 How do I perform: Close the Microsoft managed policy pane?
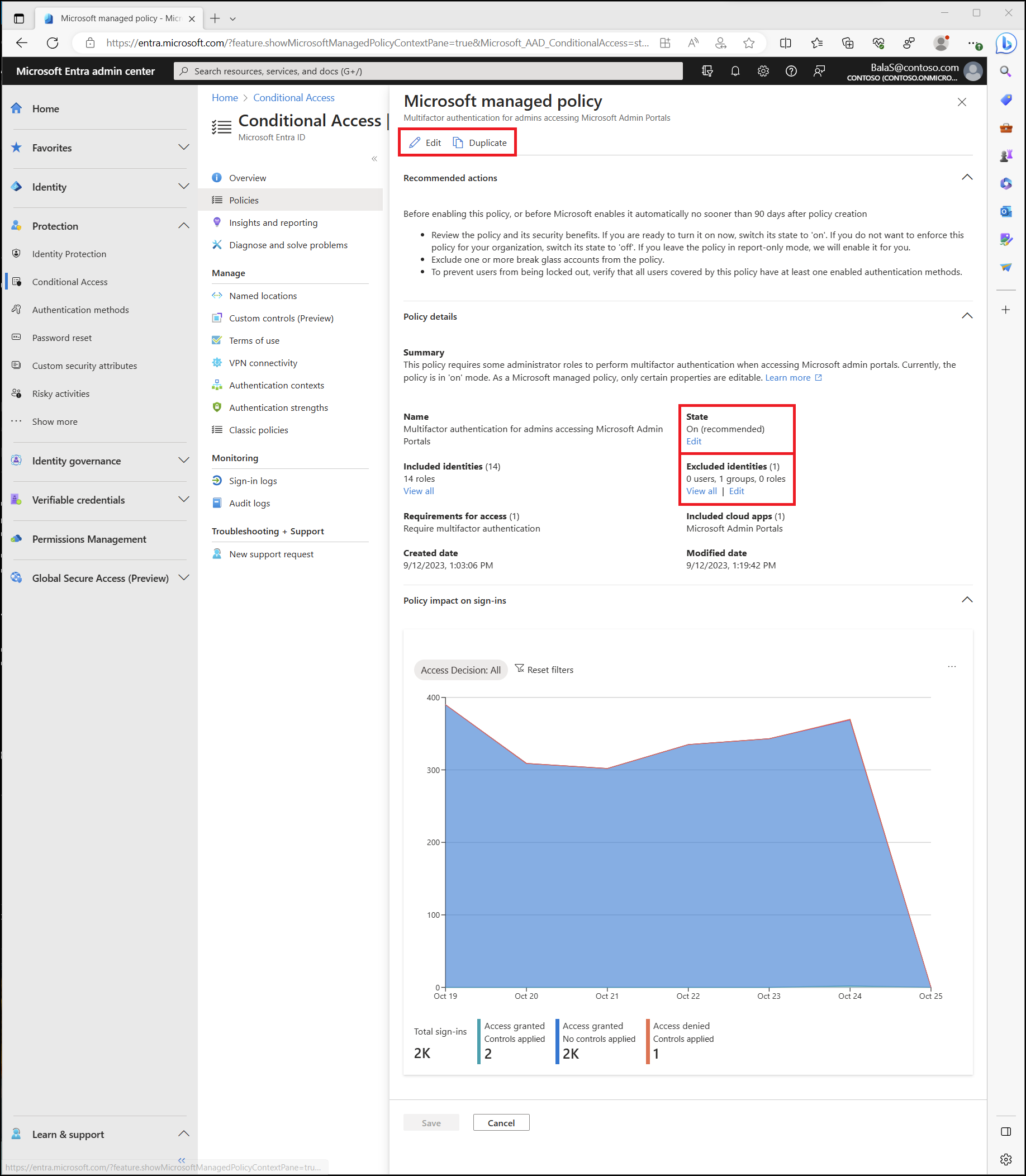point(962,102)
